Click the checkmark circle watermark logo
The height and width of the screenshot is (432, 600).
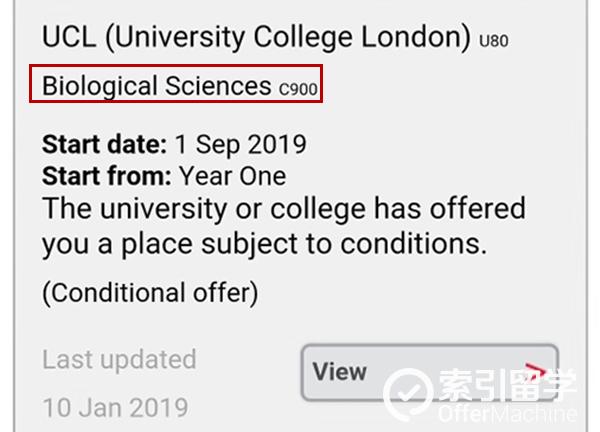[408, 394]
